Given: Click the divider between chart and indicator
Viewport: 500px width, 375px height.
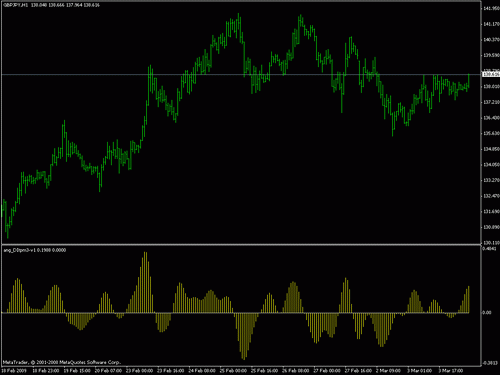Looking at the screenshot, I should click(x=241, y=245).
